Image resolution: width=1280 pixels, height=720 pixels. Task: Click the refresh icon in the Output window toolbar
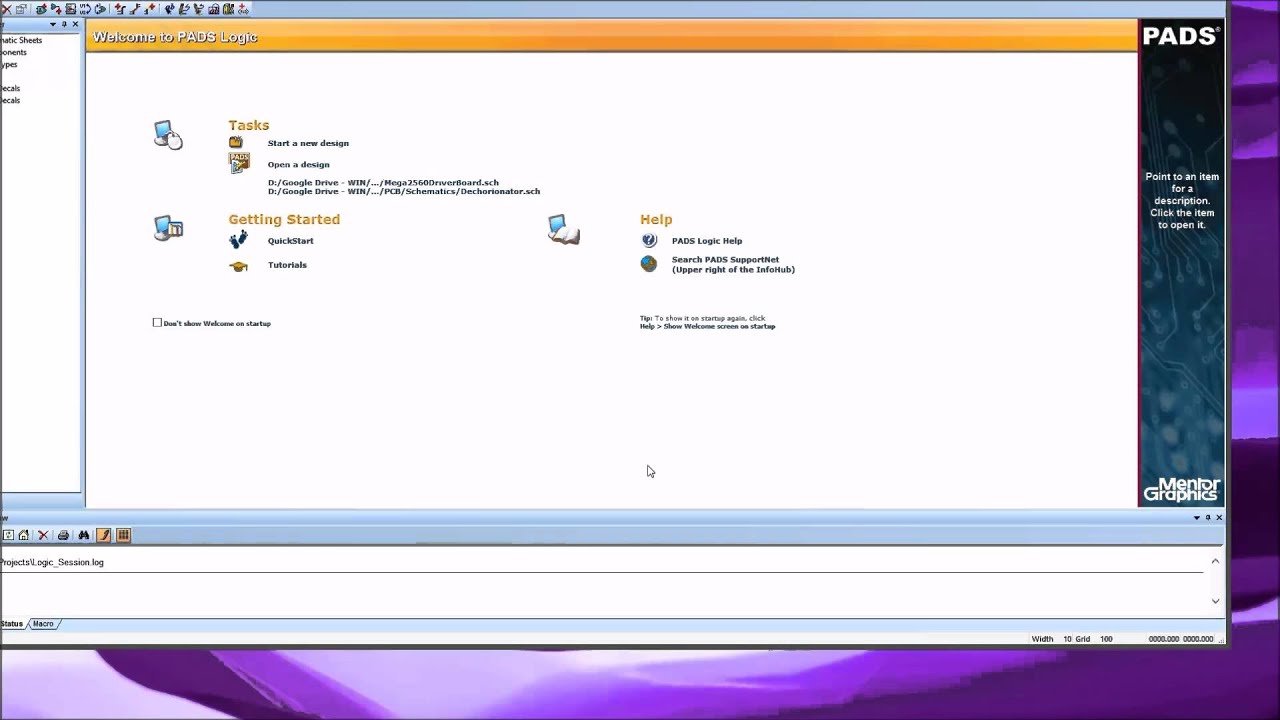coord(8,535)
